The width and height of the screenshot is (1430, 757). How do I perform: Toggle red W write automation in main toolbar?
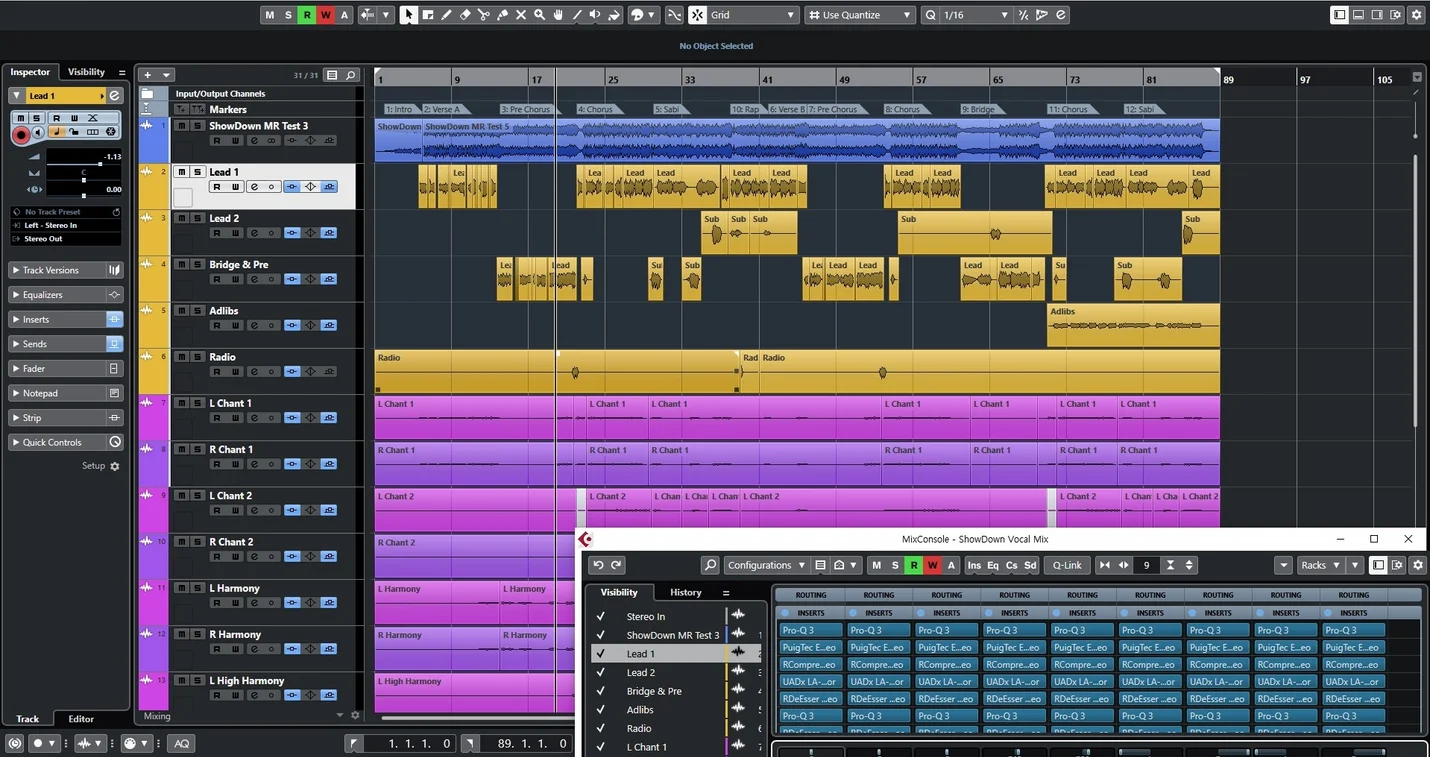pyautogui.click(x=326, y=15)
